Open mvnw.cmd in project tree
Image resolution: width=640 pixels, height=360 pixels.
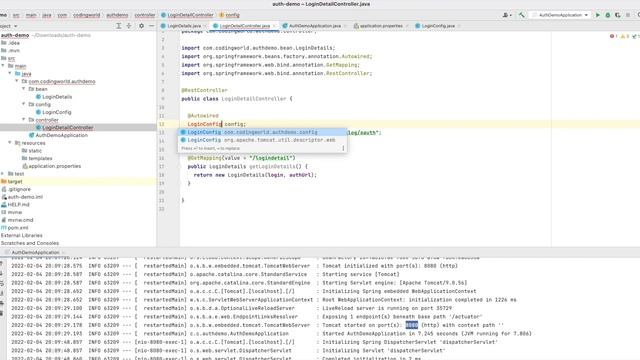[x=17, y=220]
